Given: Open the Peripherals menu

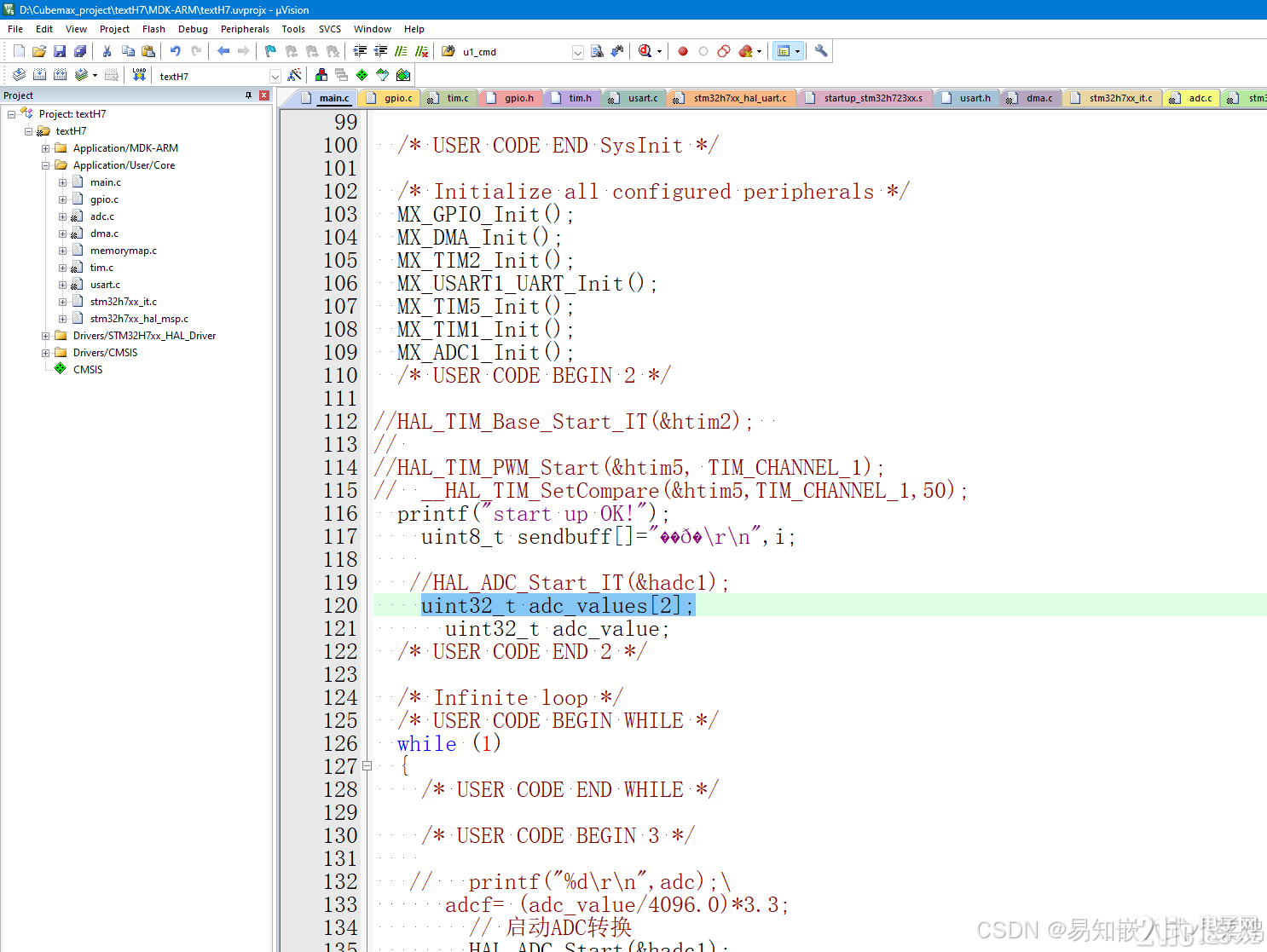Looking at the screenshot, I should click(x=245, y=29).
